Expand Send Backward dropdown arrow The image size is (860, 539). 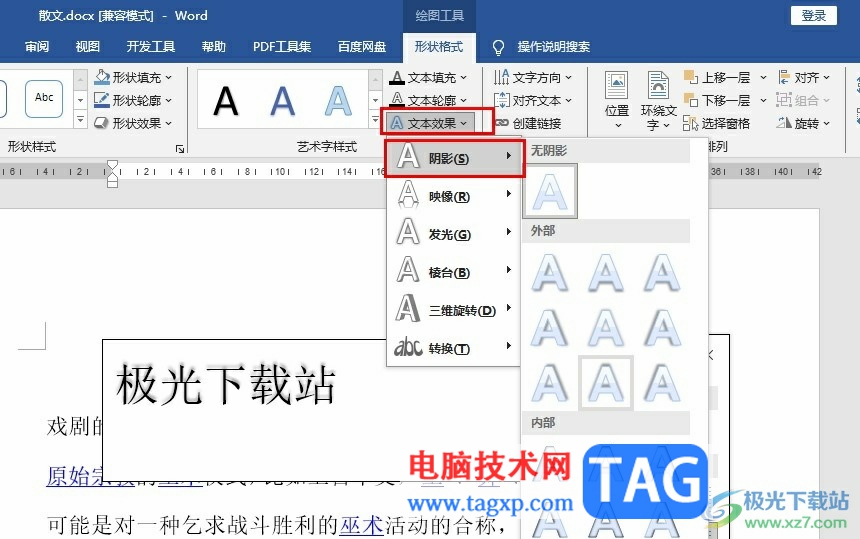(763, 100)
